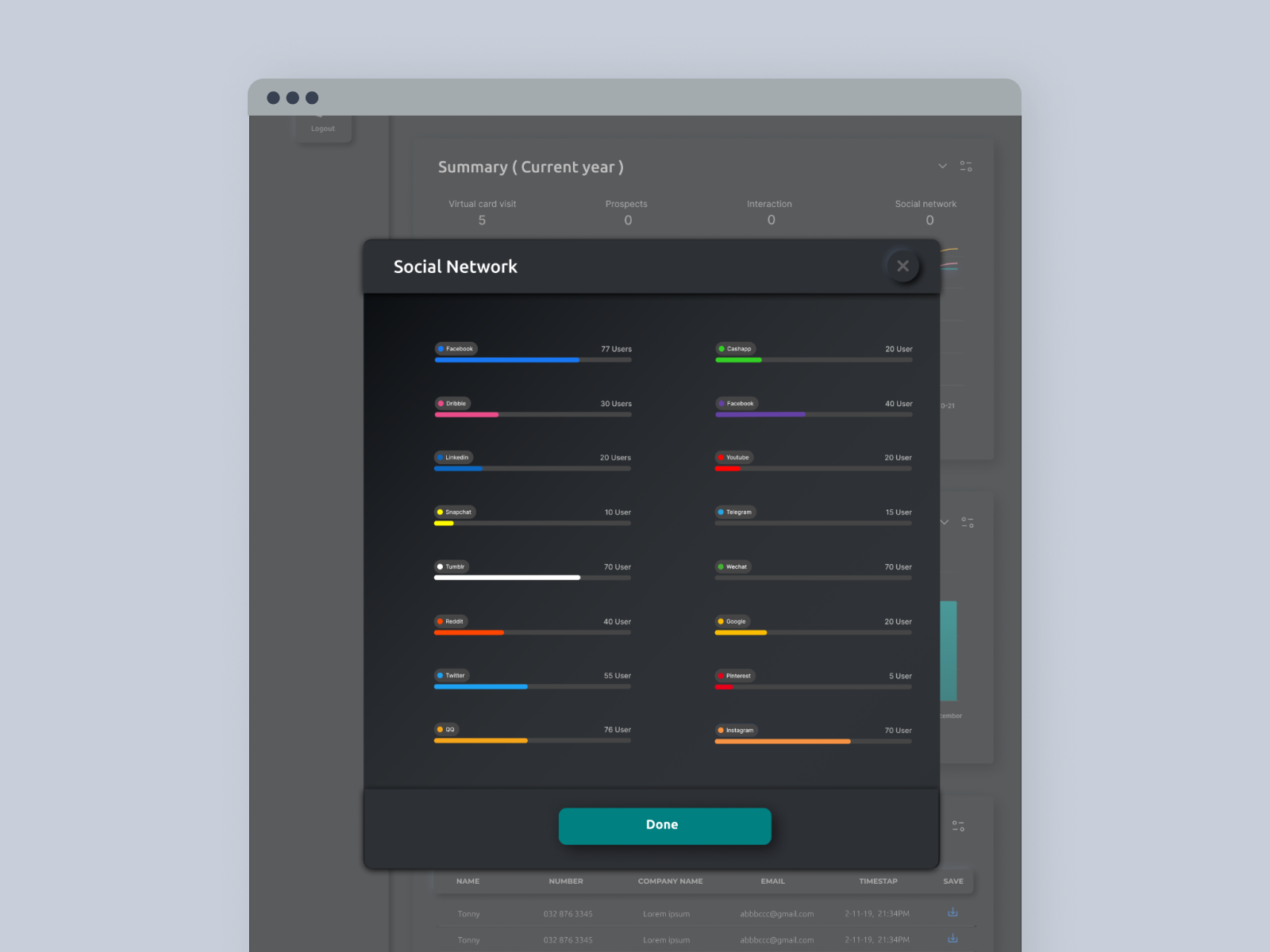Open the filter settings icon beside Summary header
The image size is (1270, 952).
(x=967, y=166)
